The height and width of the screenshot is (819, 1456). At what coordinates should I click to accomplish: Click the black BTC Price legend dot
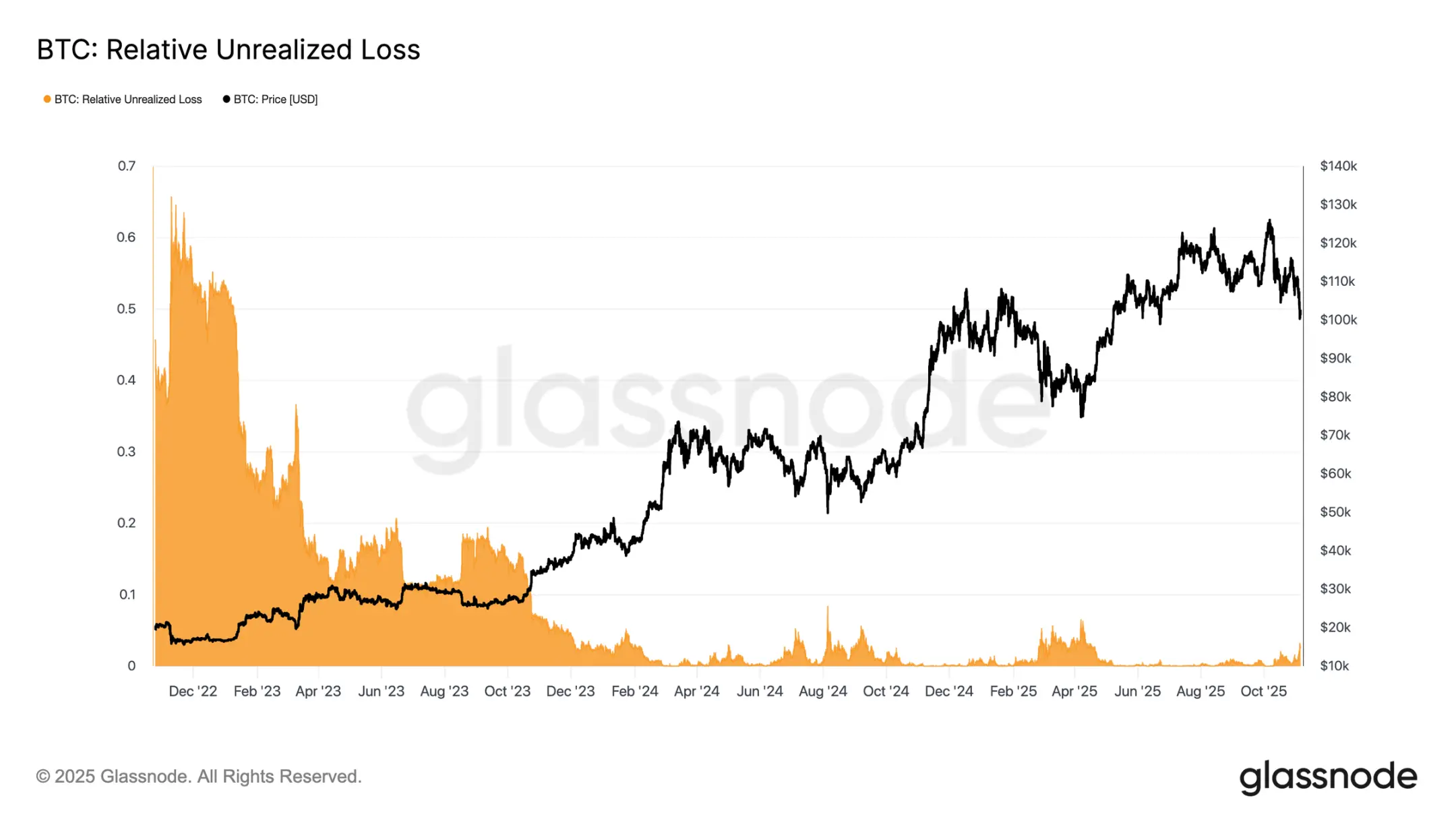226,99
